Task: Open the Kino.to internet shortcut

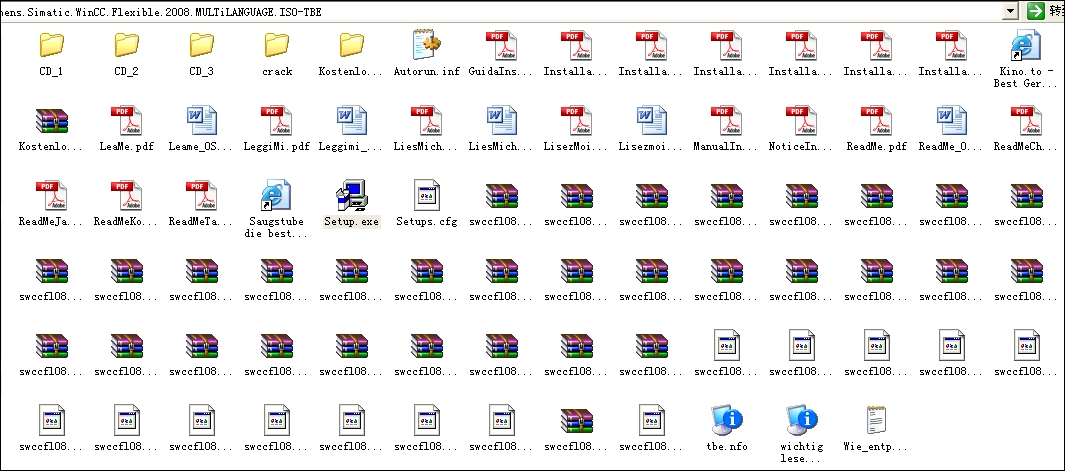Action: 1026,45
